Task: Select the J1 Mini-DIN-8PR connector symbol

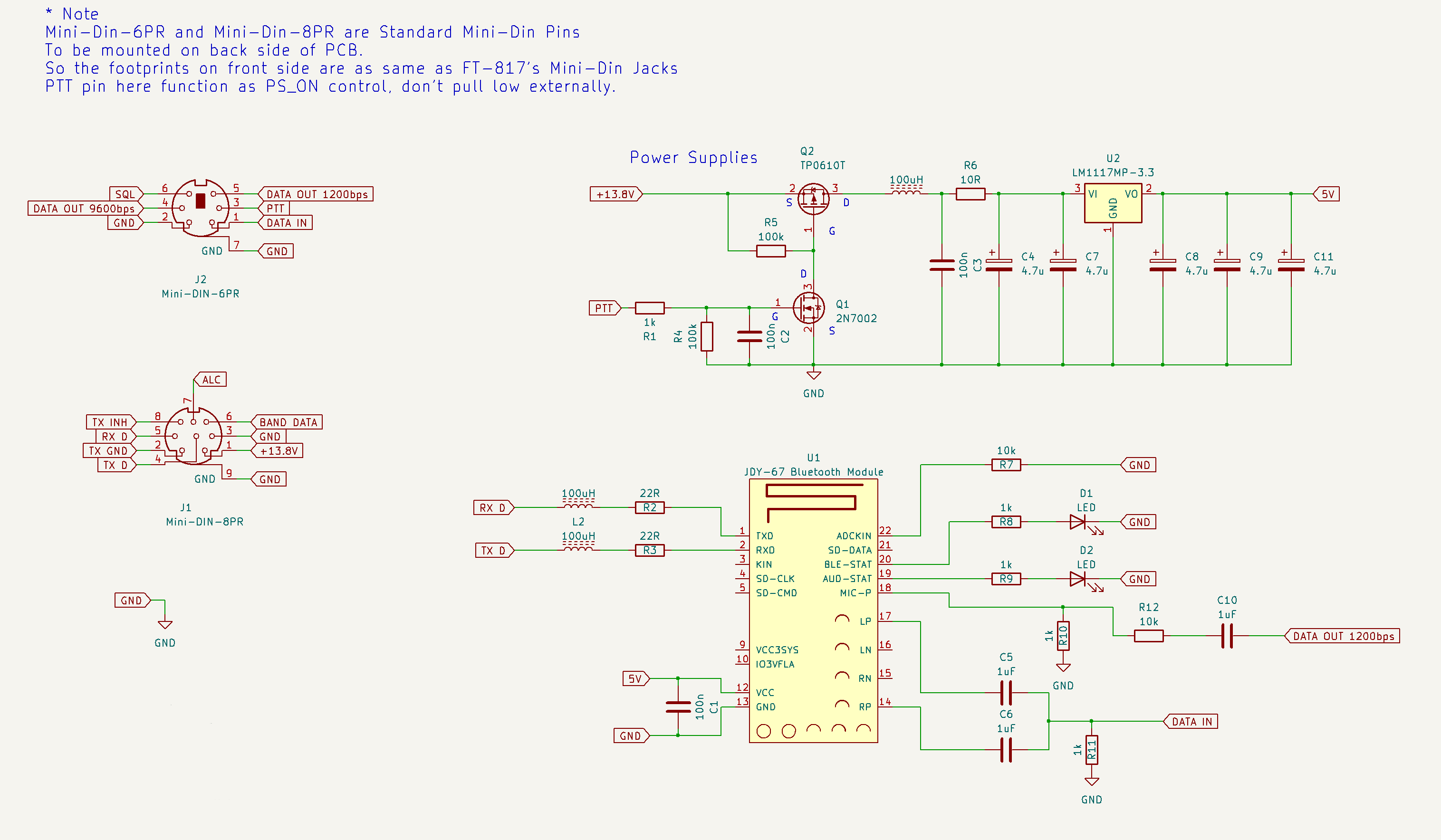Action: (193, 436)
